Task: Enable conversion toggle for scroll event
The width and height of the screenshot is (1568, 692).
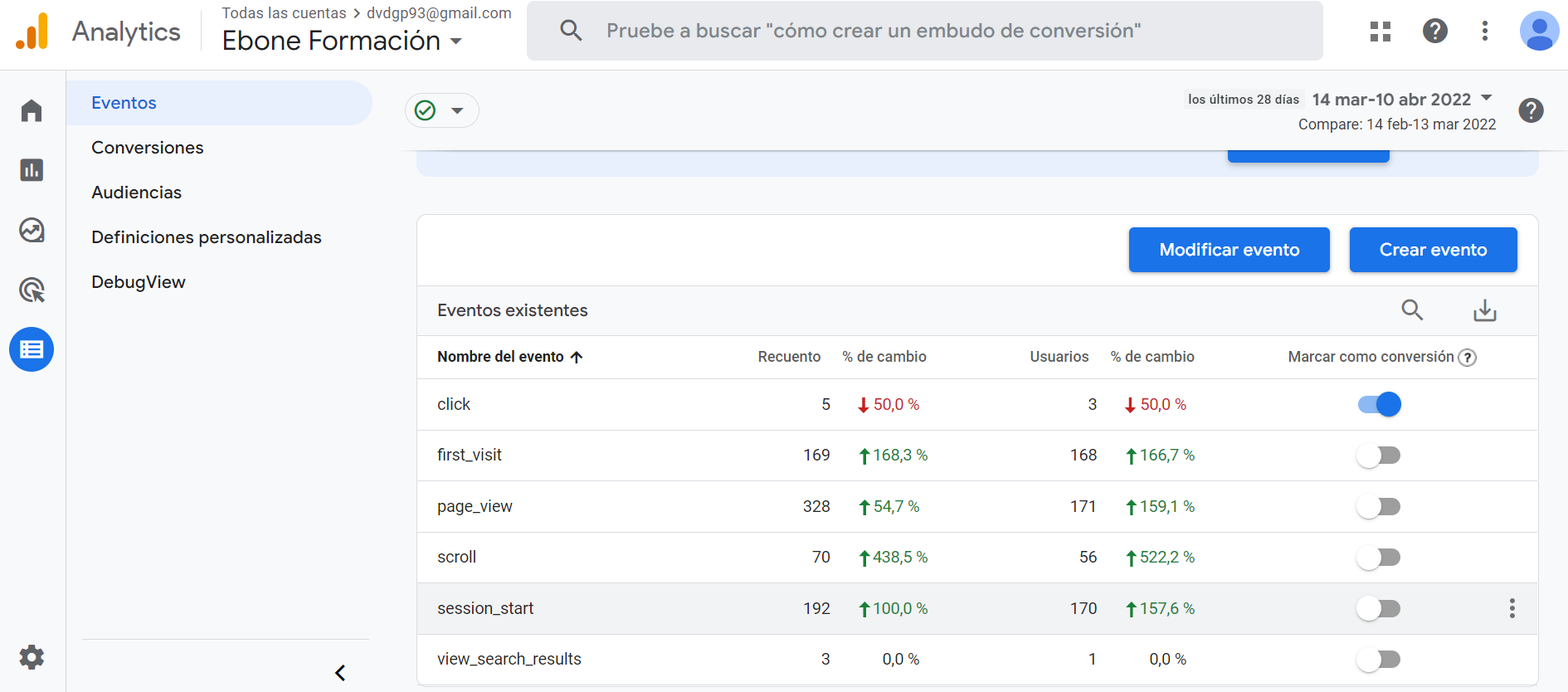Action: (x=1379, y=558)
